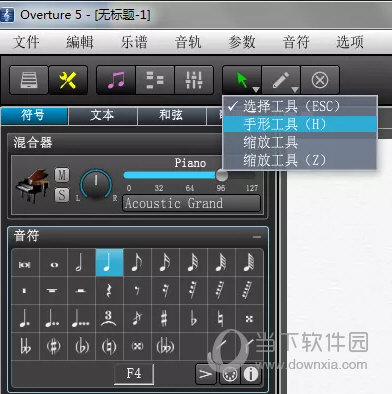Select the sixteenth note

[165, 263]
